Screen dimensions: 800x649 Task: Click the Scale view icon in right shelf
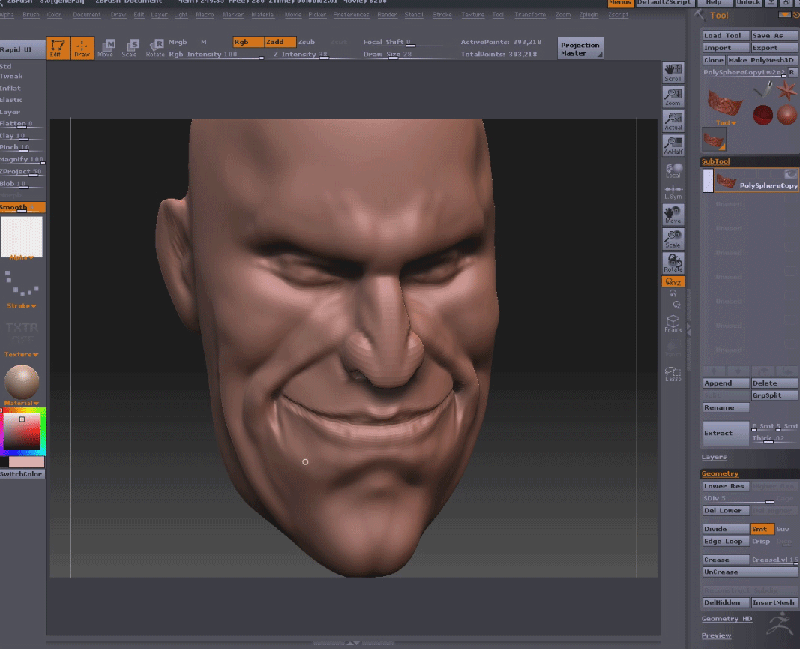[673, 239]
